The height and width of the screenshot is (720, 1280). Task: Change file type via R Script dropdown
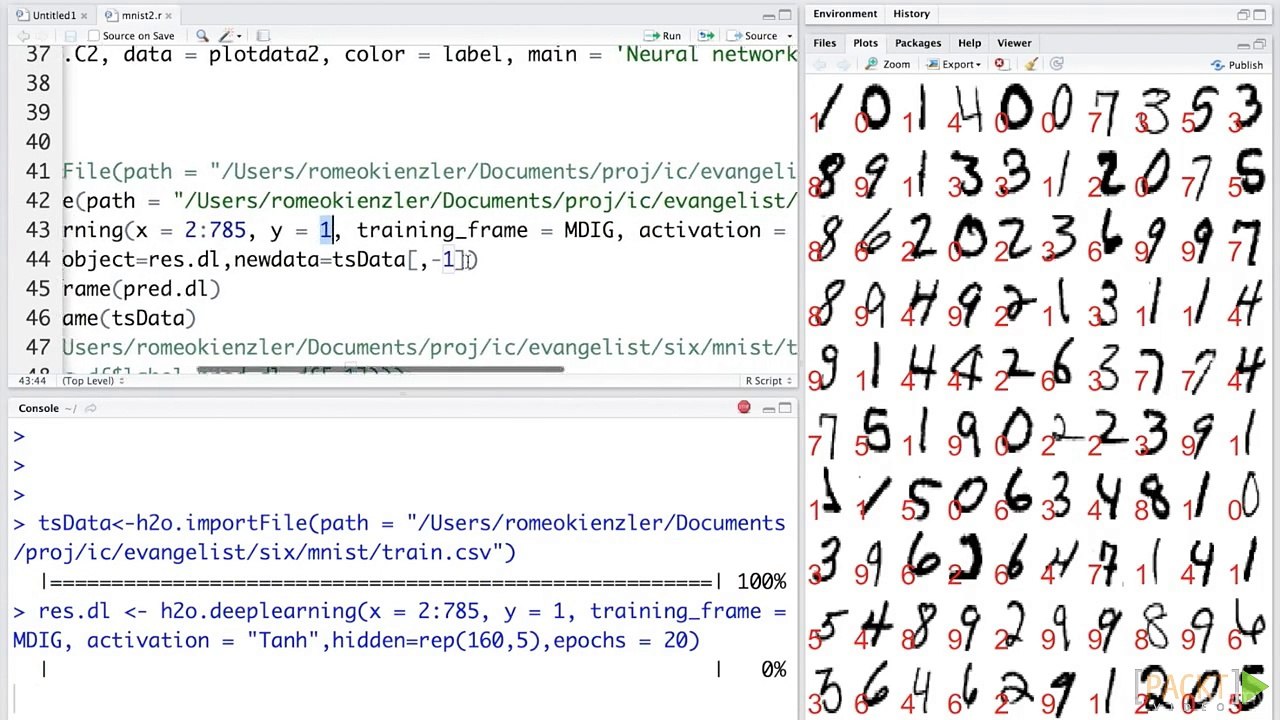[x=769, y=381]
